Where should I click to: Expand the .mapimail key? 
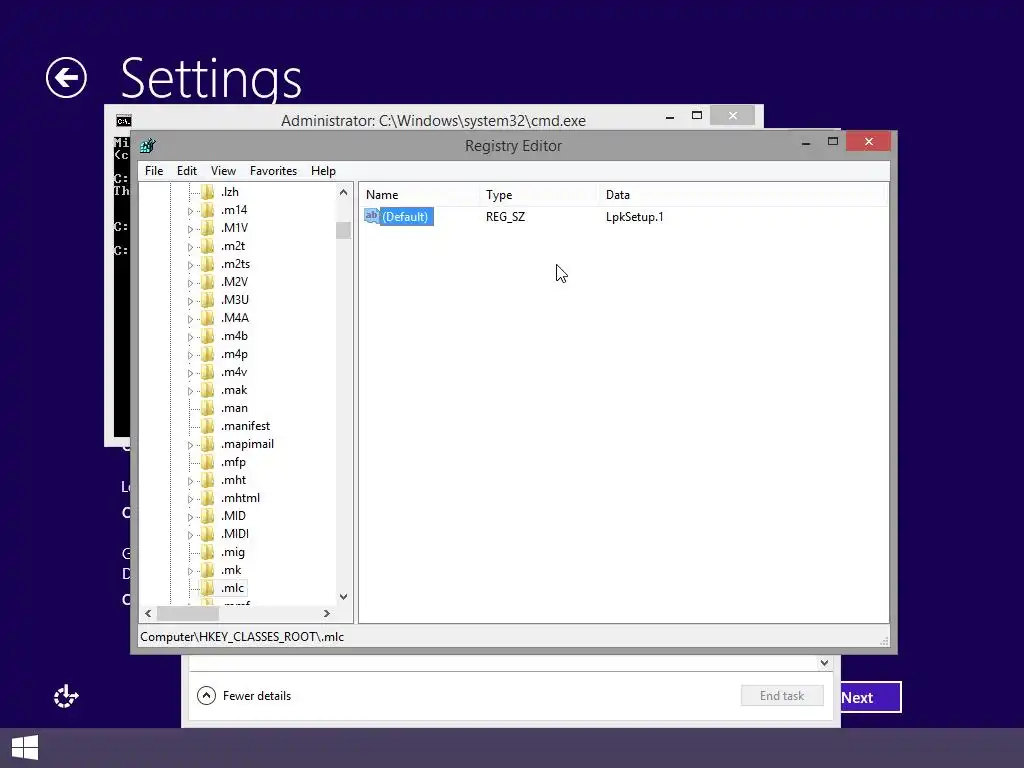pos(190,445)
